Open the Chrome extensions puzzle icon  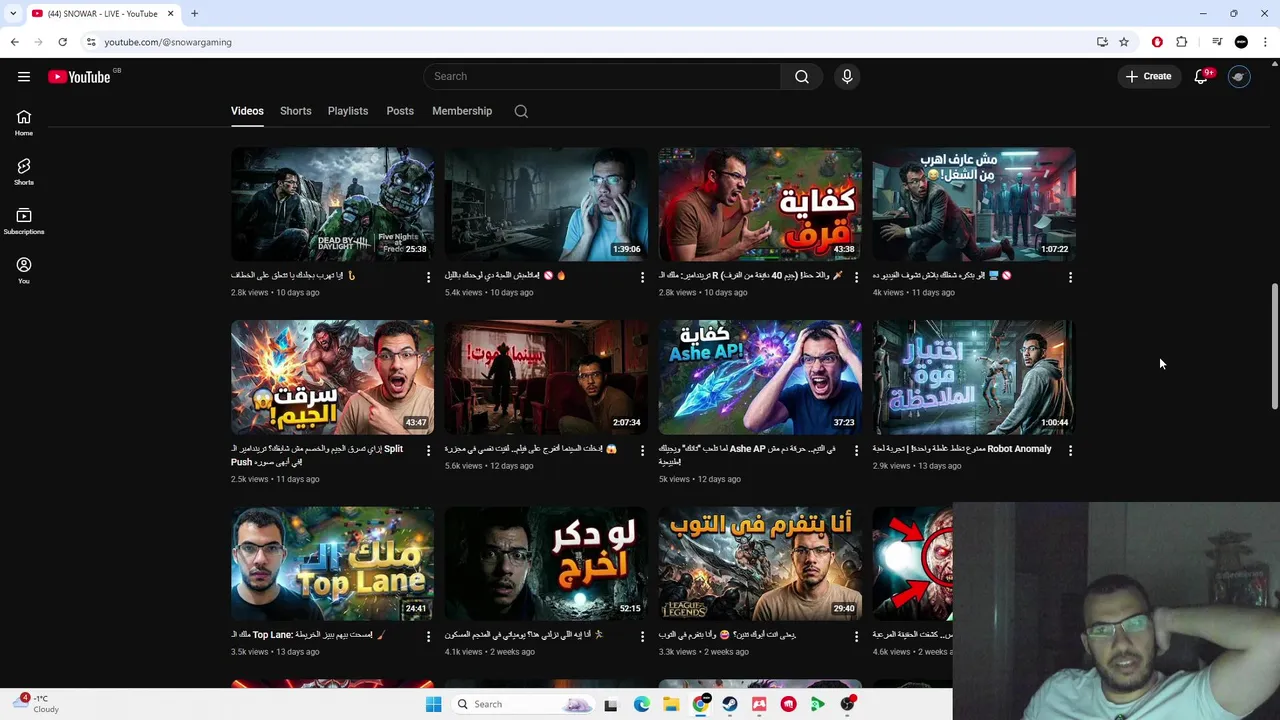click(1182, 42)
